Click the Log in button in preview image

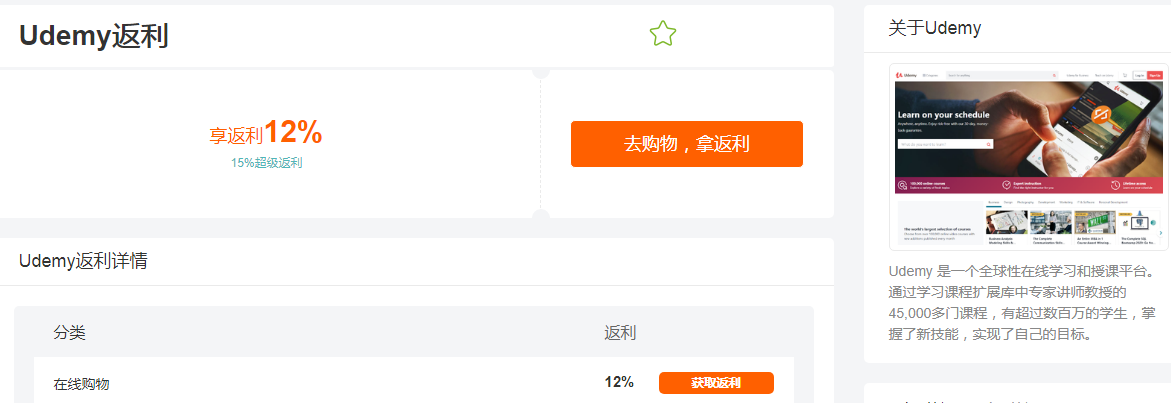[x=1138, y=75]
